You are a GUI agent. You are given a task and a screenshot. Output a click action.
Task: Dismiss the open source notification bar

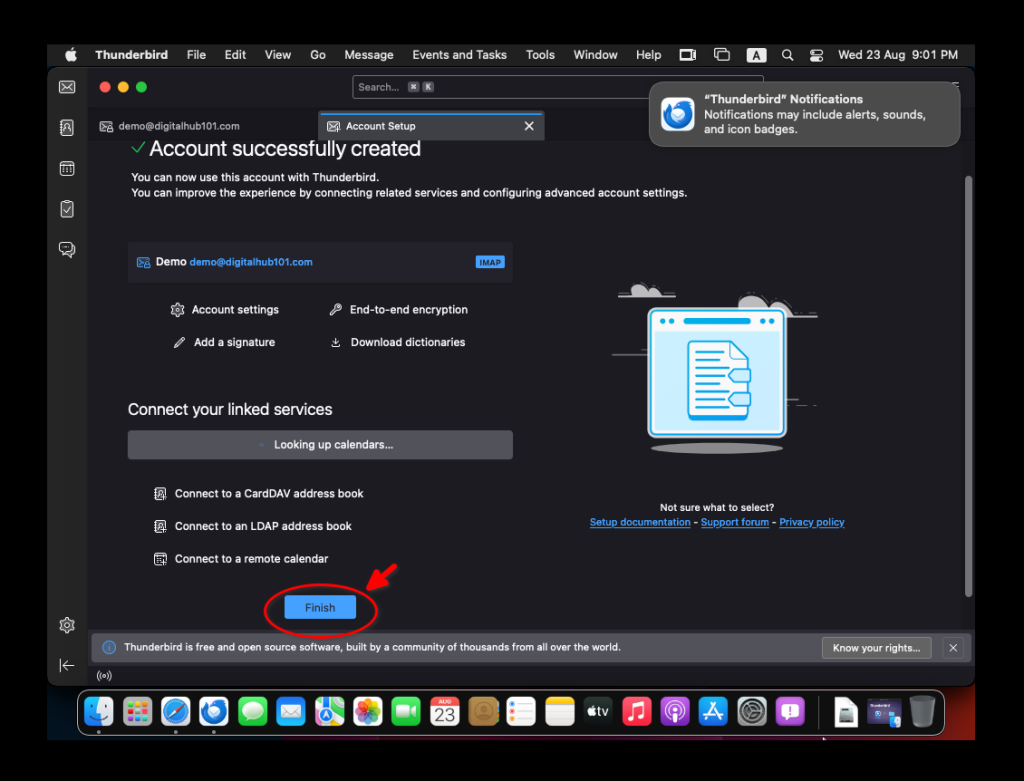(953, 648)
